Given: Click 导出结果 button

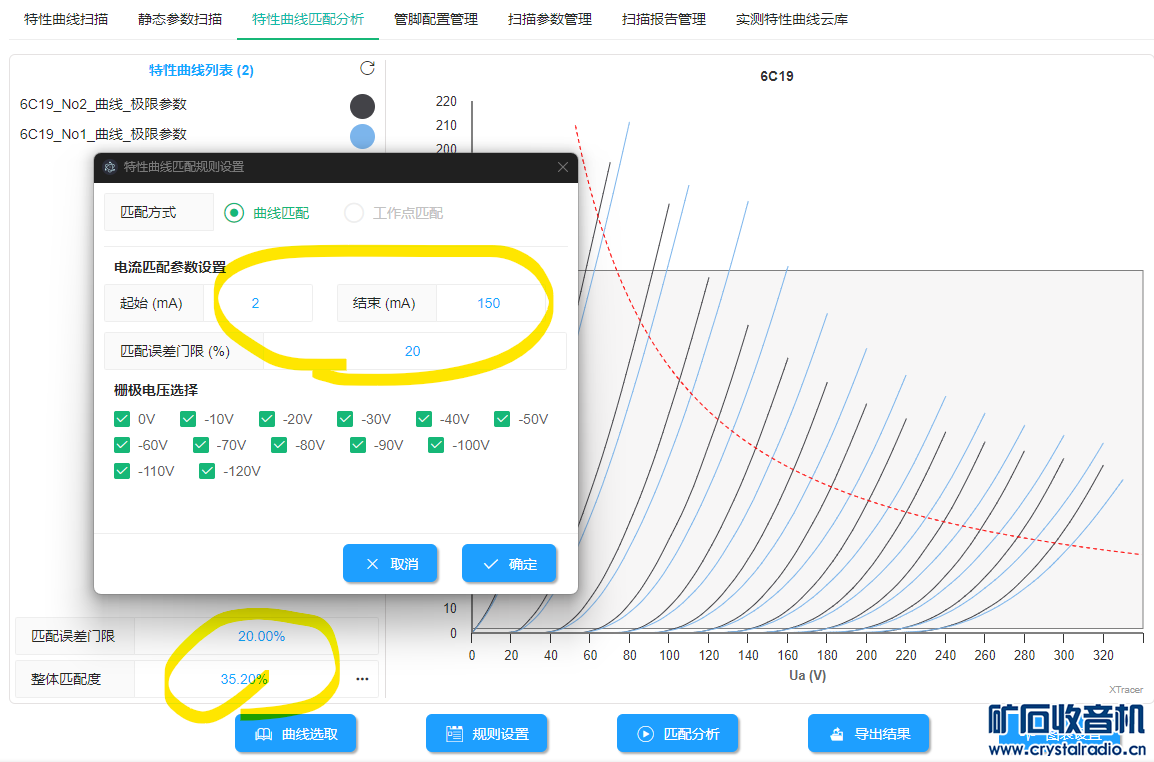Looking at the screenshot, I should (x=868, y=733).
